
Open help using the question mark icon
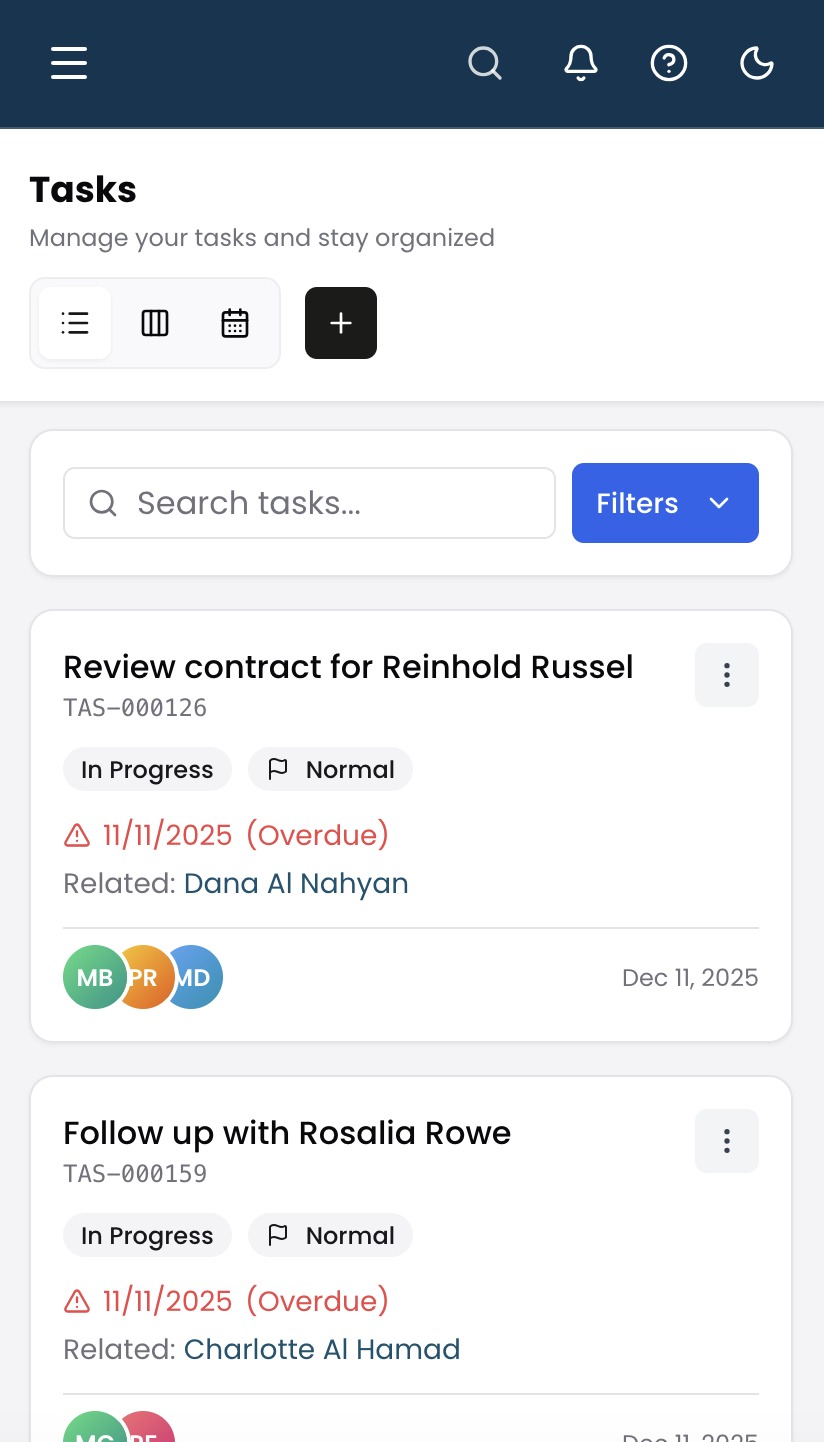(x=669, y=63)
